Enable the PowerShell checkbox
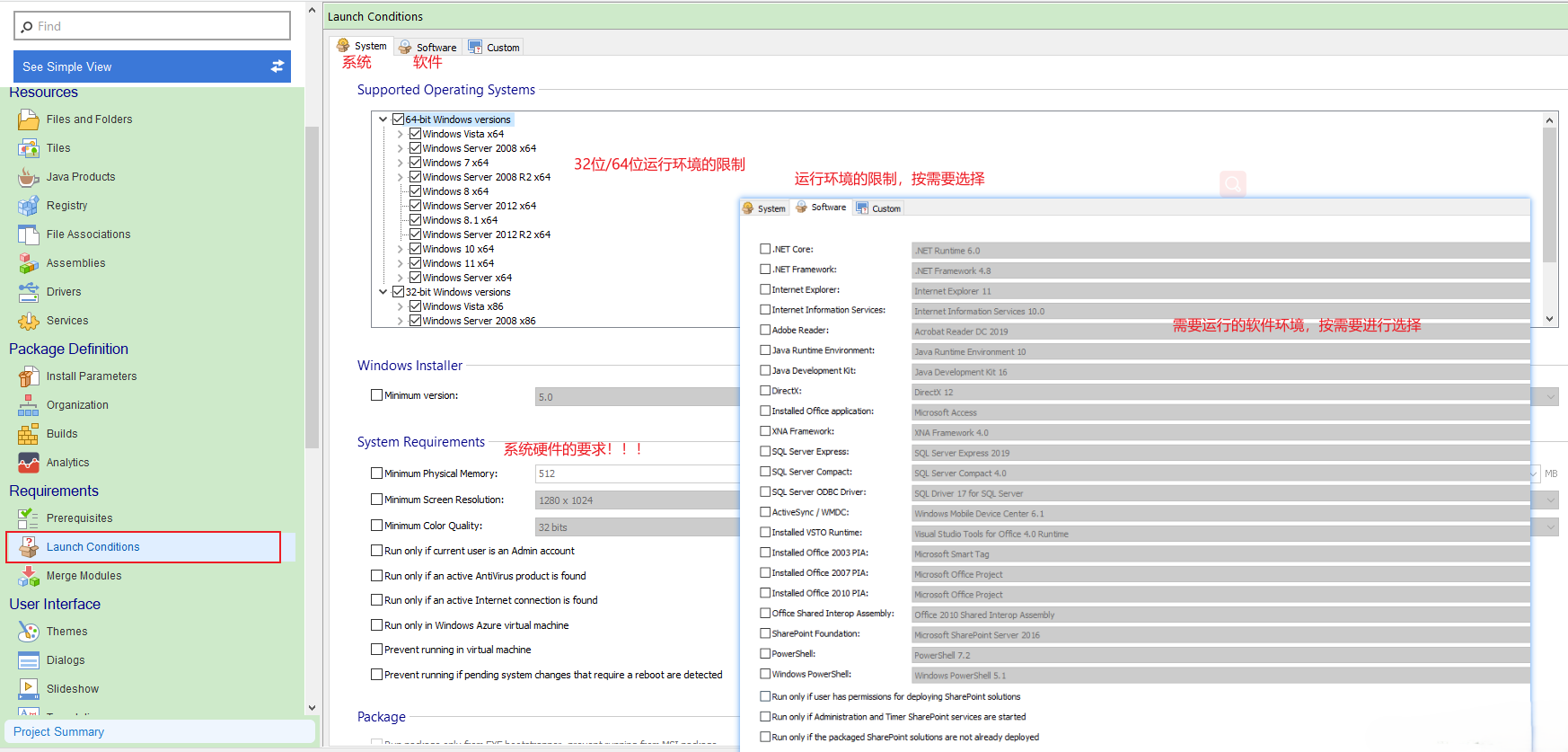This screenshot has width=1568, height=752. coord(765,653)
